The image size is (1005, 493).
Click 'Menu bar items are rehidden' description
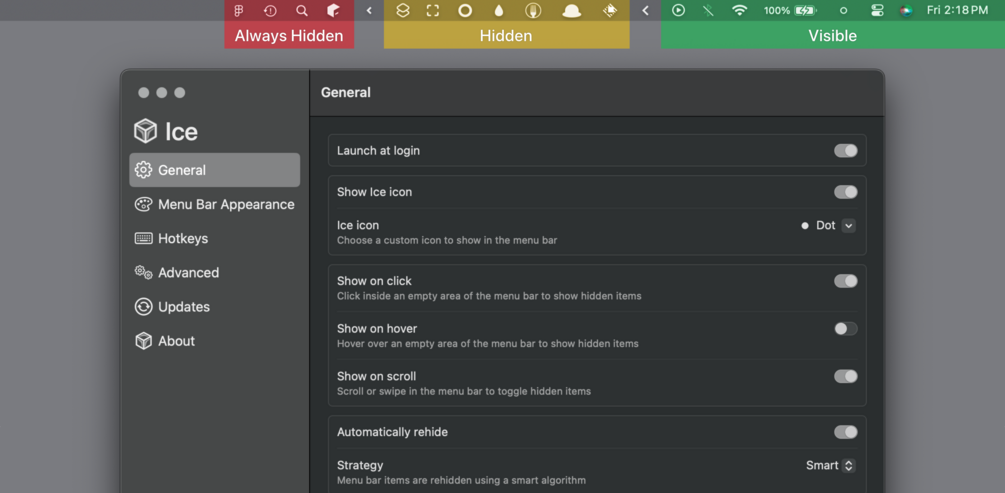coord(461,480)
